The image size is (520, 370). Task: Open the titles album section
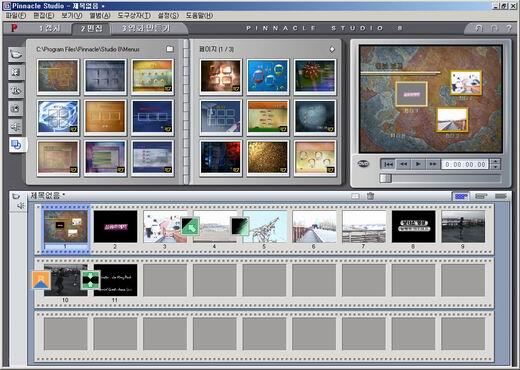coord(16,90)
